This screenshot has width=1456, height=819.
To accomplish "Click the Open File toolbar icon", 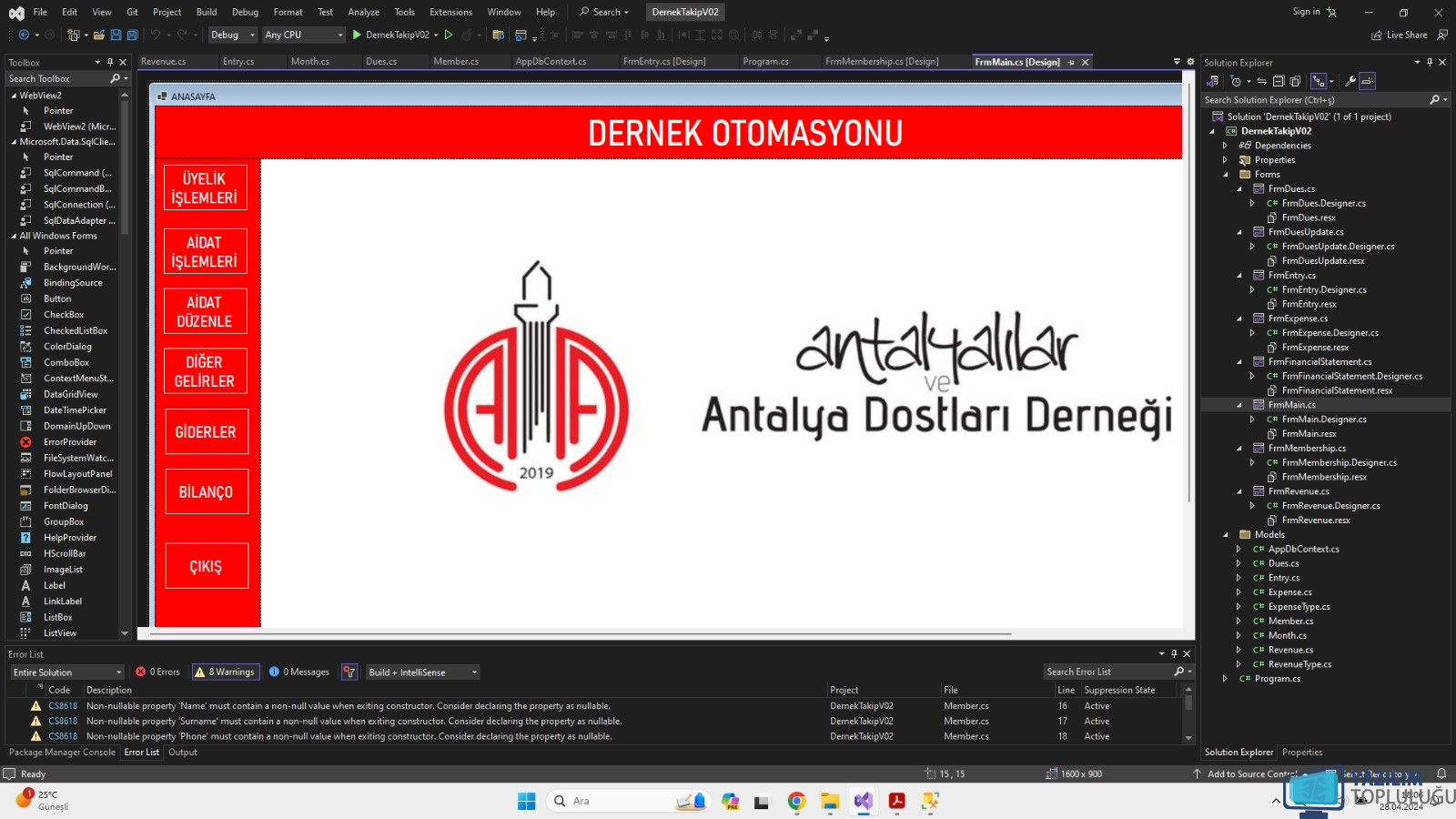I will pos(99,35).
